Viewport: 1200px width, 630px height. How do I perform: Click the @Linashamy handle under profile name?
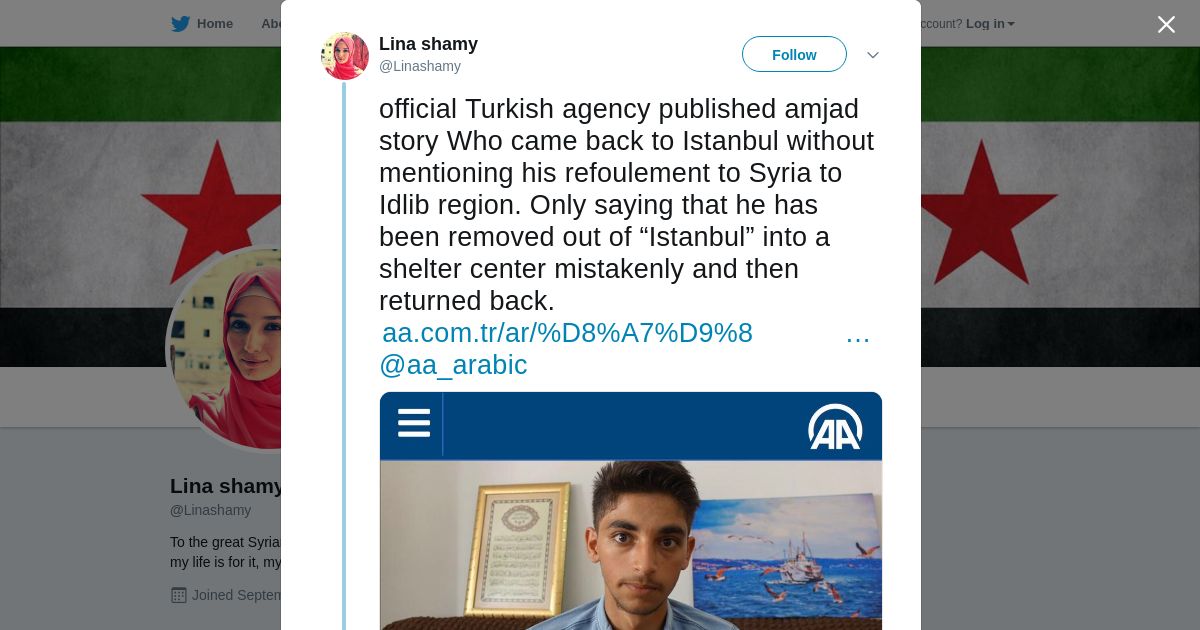point(210,510)
